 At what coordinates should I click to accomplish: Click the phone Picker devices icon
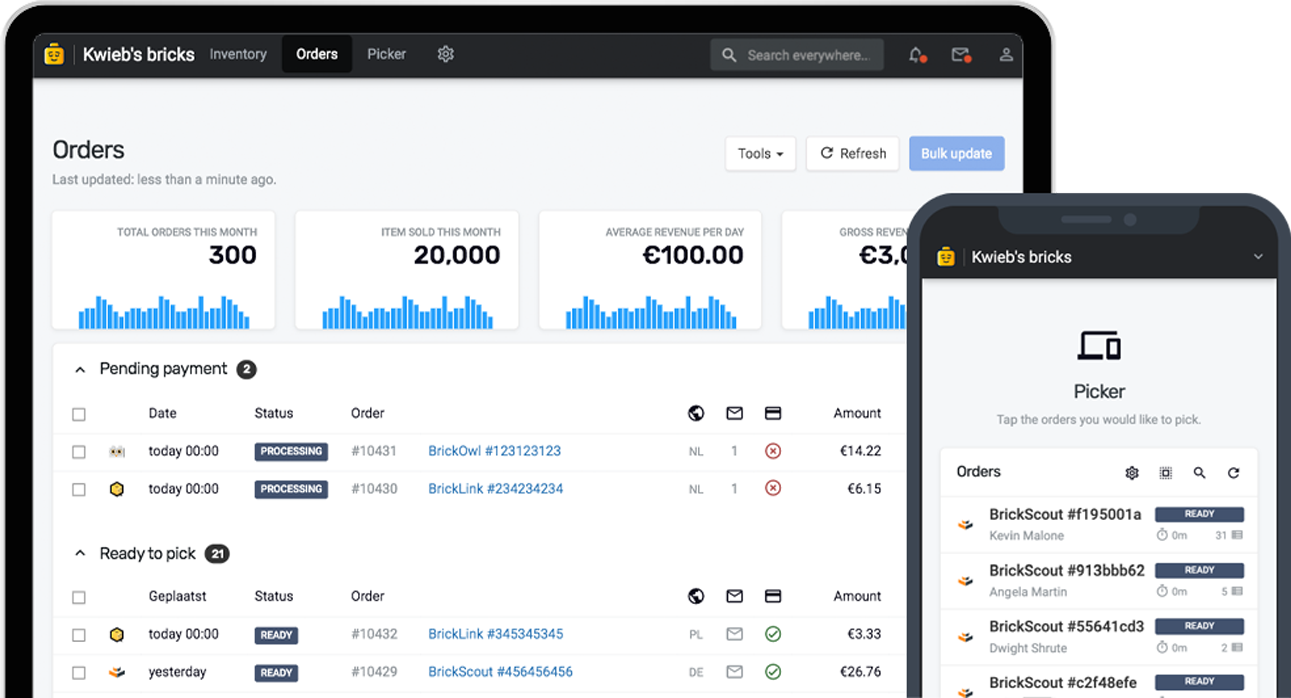[1099, 346]
